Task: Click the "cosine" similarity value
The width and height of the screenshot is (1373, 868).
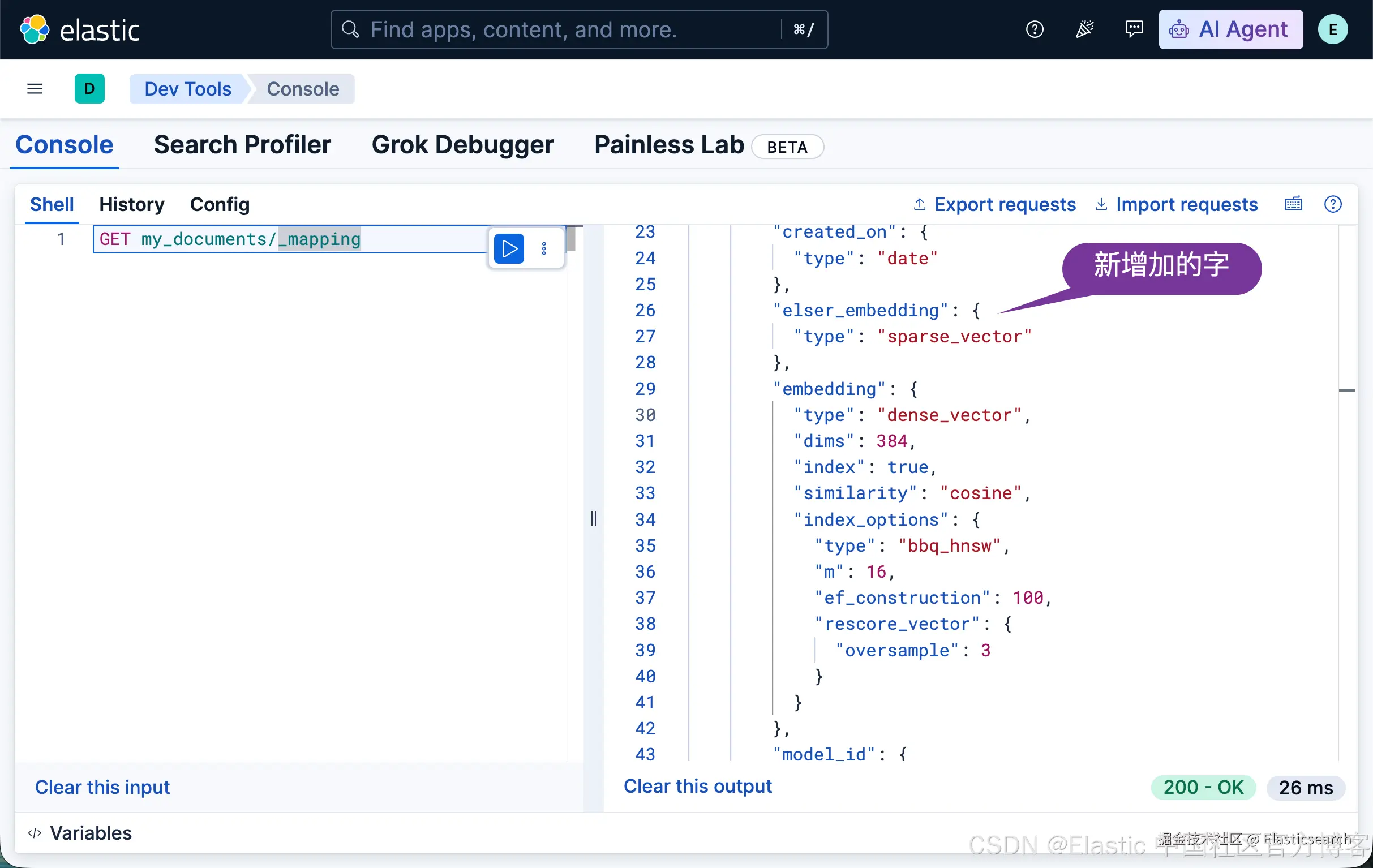Action: pyautogui.click(x=981, y=493)
